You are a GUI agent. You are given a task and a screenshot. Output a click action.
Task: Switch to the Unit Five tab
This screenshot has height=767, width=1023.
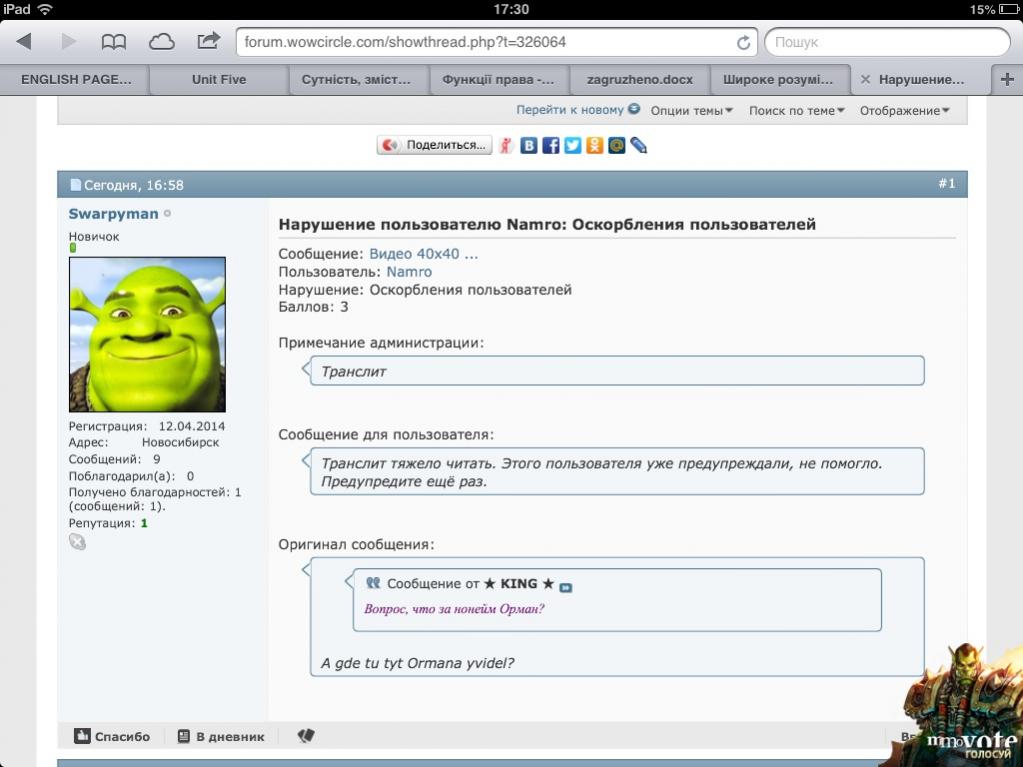click(219, 80)
